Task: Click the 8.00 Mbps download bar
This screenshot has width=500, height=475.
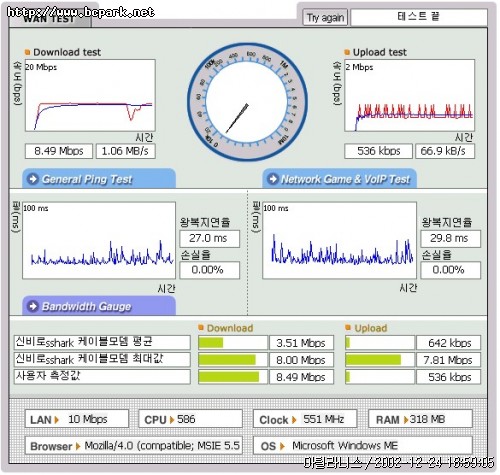Action: pyautogui.click(x=233, y=360)
